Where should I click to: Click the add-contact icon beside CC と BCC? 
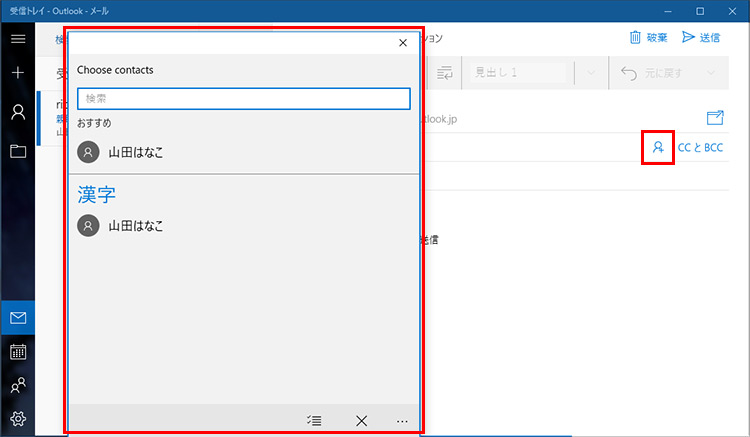click(x=657, y=148)
